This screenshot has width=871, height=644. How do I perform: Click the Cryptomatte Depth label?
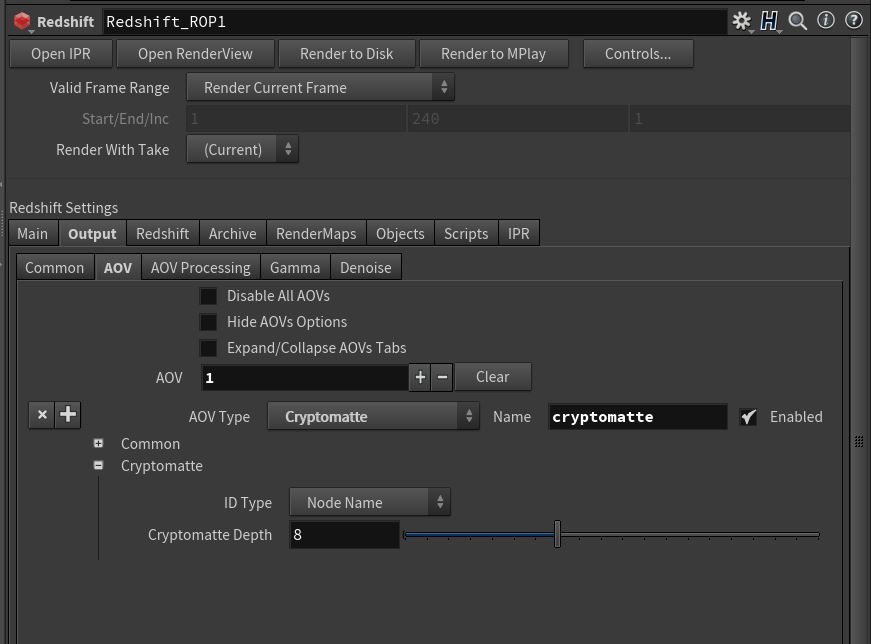tap(210, 535)
